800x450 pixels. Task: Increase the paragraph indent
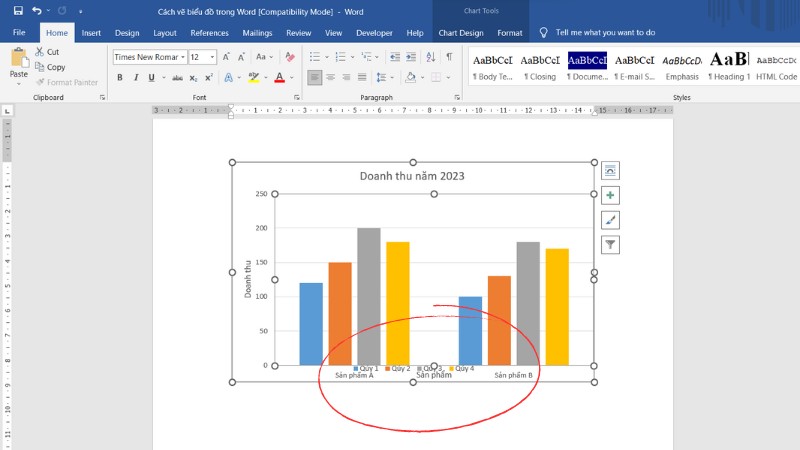pyautogui.click(x=411, y=57)
